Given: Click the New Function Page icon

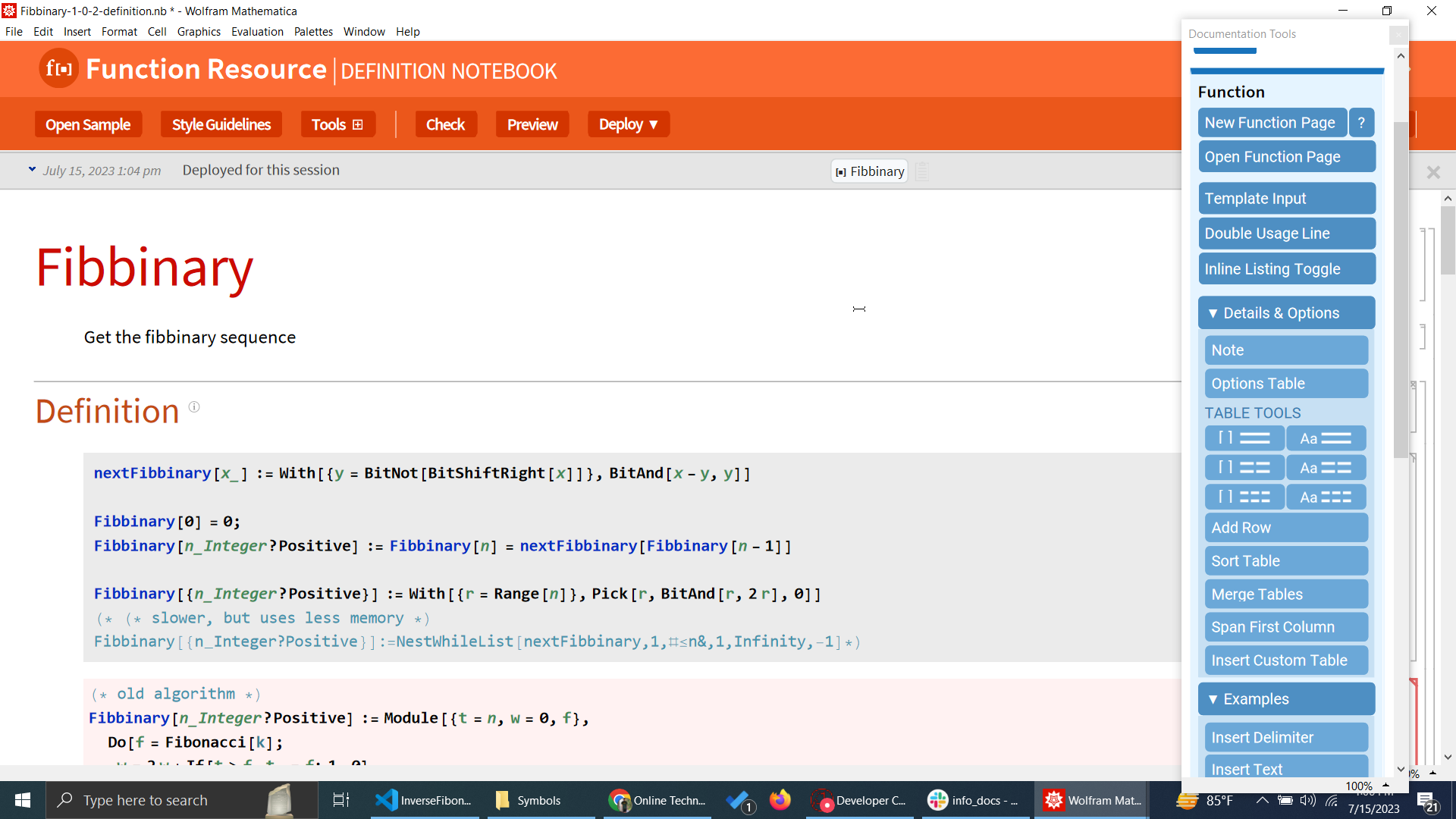Looking at the screenshot, I should click(1269, 122).
